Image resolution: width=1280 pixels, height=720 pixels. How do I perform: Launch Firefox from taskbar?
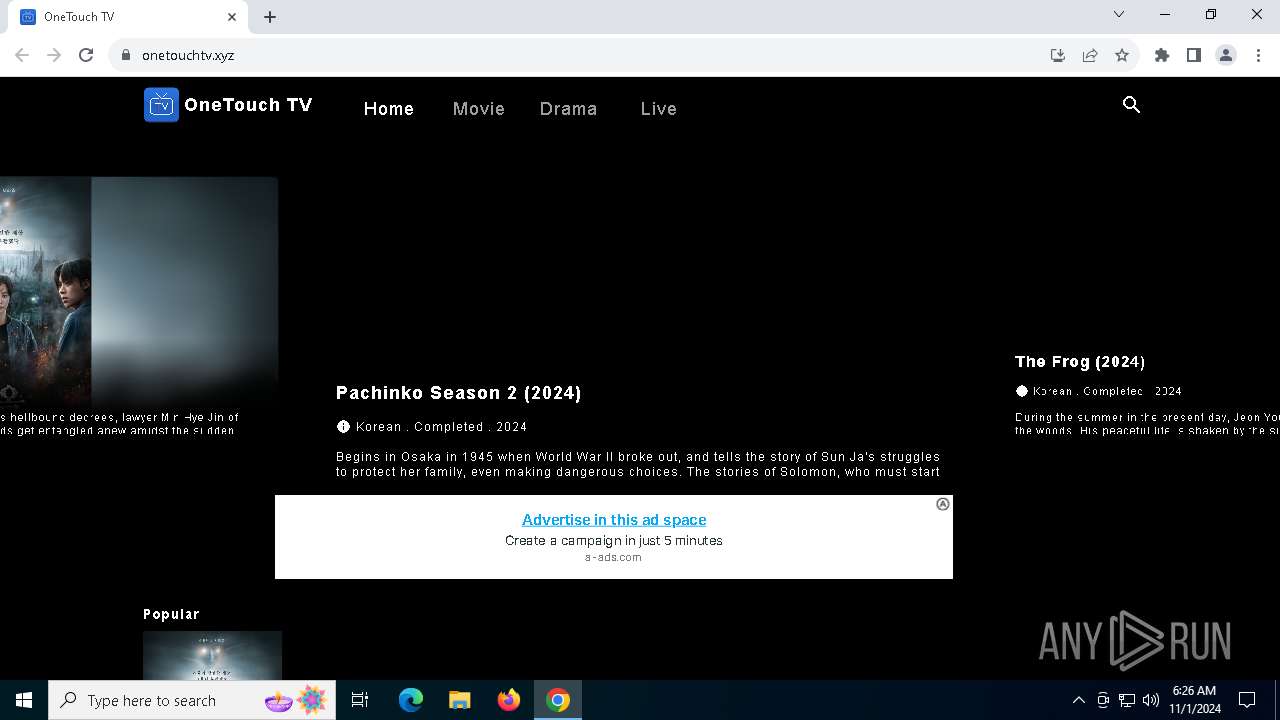click(509, 700)
